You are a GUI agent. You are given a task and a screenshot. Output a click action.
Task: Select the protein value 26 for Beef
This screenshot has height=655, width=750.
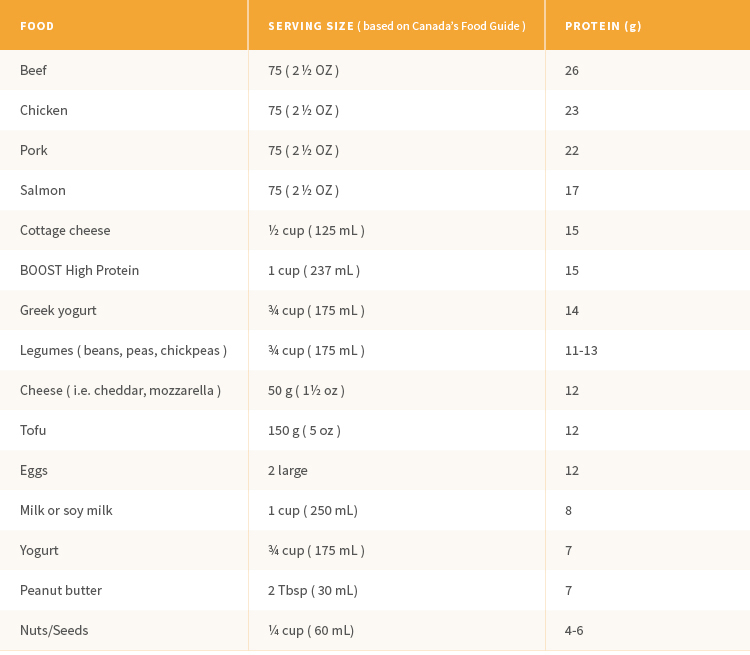point(572,70)
